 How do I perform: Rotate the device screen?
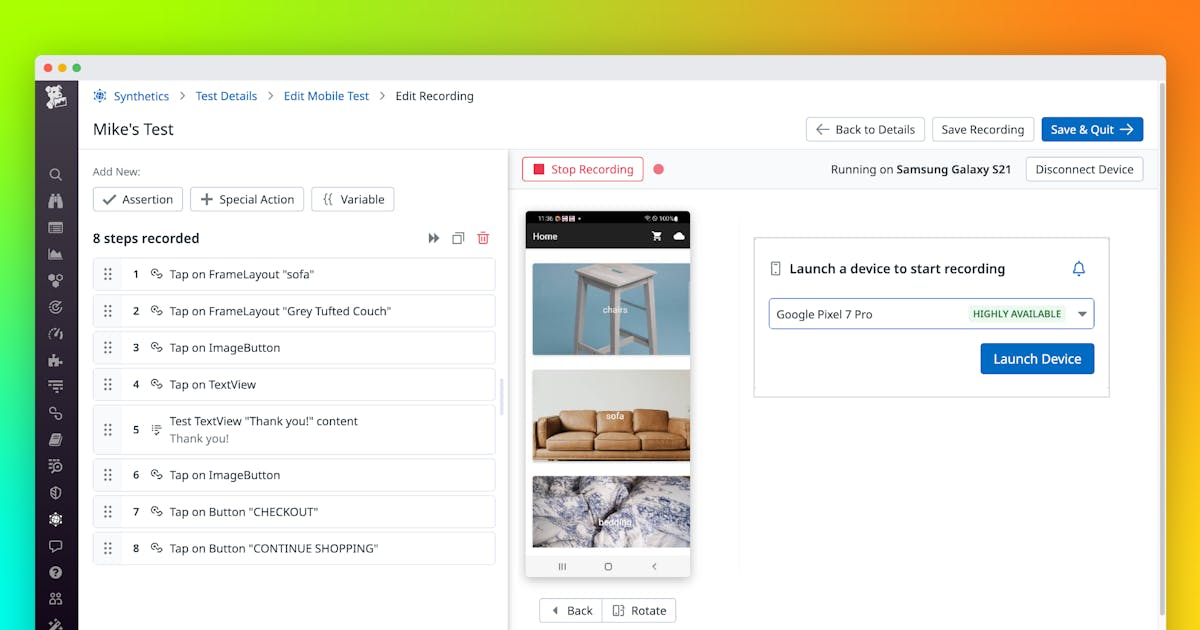(639, 610)
